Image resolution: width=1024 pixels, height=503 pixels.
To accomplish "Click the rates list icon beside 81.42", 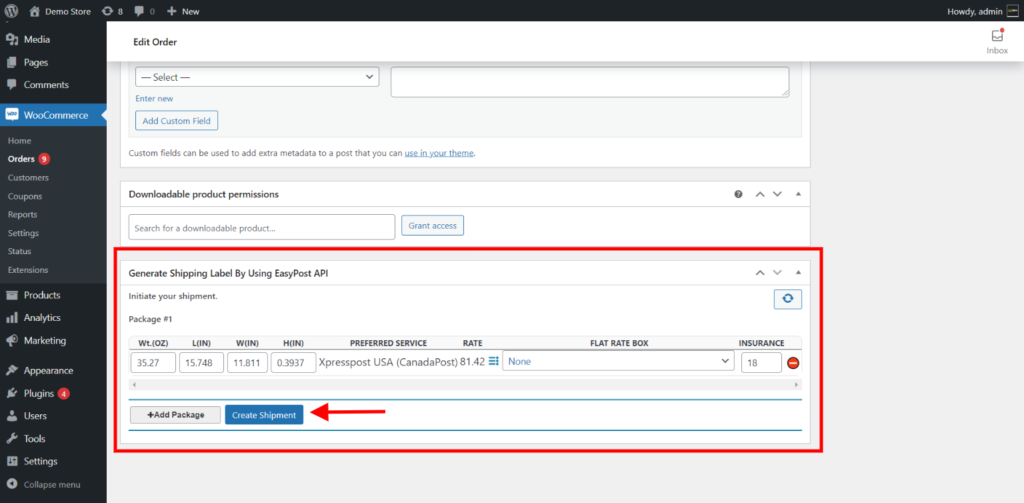I will 494,361.
